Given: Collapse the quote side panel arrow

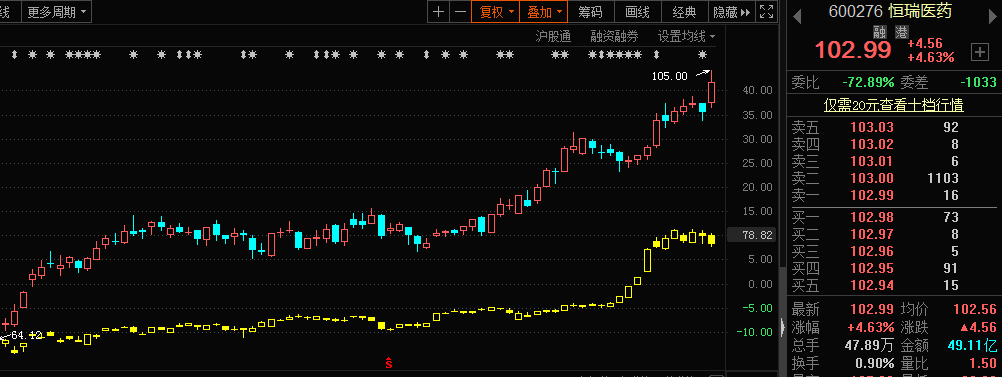Looking at the screenshot, I should coord(782,328).
